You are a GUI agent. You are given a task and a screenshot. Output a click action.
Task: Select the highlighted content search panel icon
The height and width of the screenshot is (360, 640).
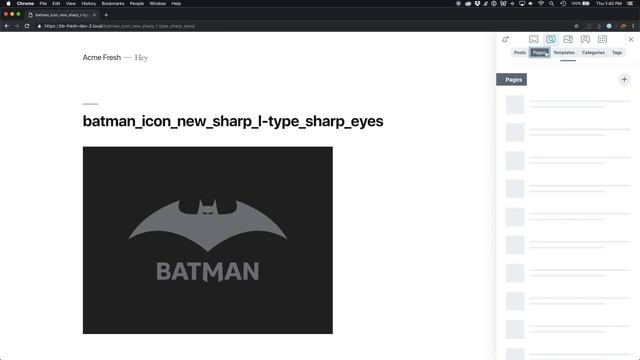[x=551, y=39]
